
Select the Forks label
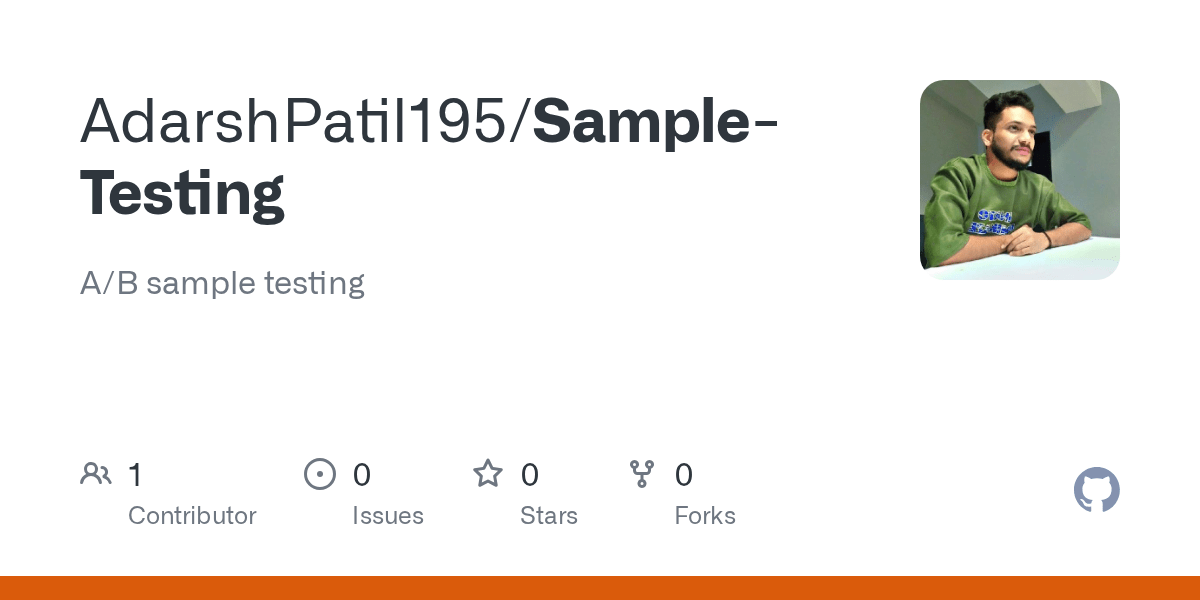pos(705,516)
